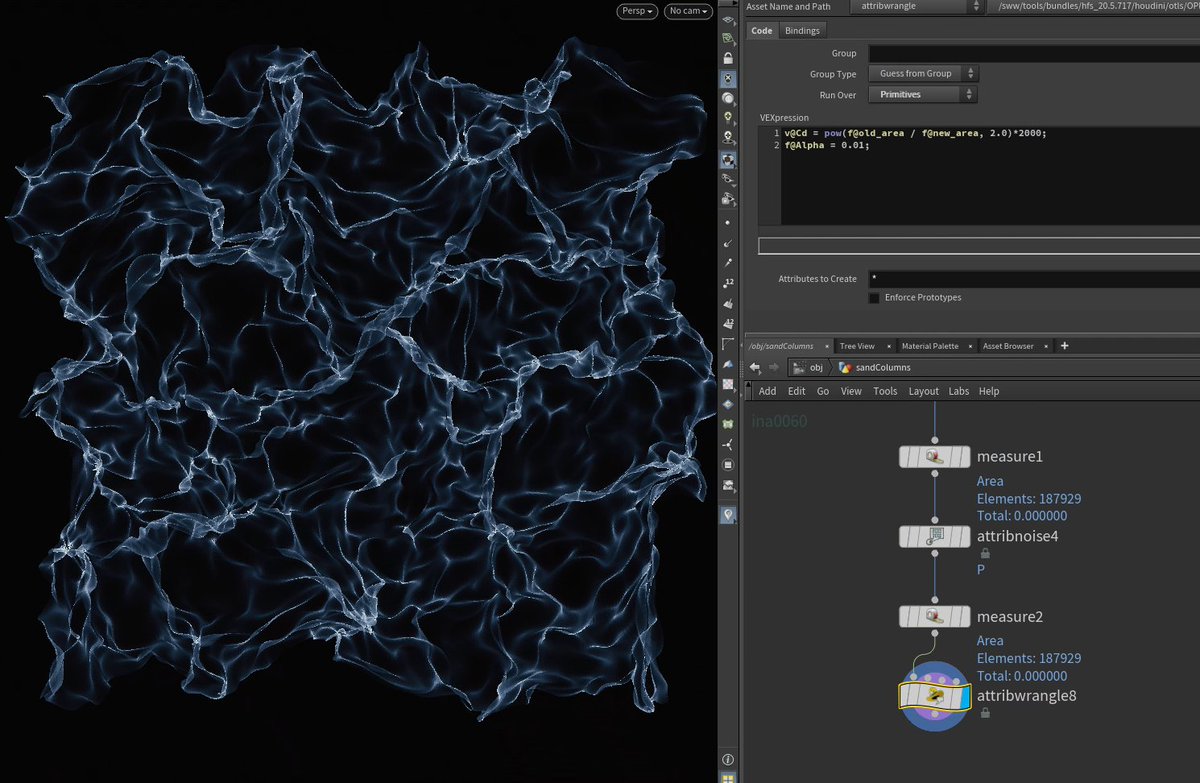Close the Material Palette tab
The height and width of the screenshot is (783, 1200).
(x=972, y=346)
